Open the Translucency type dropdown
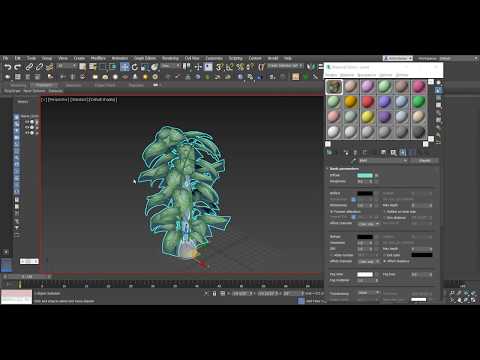The height and width of the screenshot is (360, 480). click(x=369, y=293)
